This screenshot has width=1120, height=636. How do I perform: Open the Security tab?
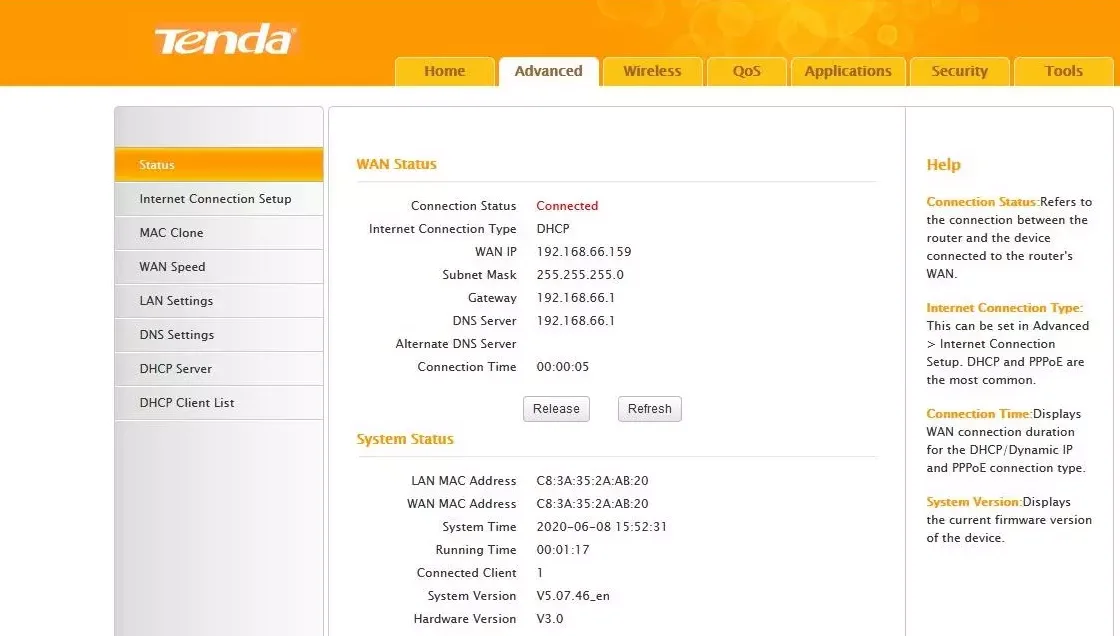pyautogui.click(x=959, y=71)
